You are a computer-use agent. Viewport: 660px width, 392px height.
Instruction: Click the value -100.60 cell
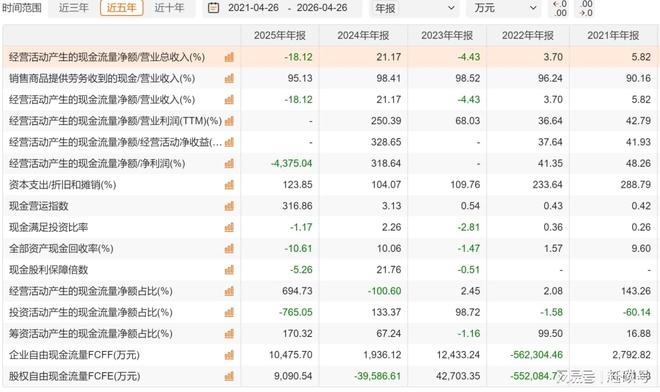(384, 291)
